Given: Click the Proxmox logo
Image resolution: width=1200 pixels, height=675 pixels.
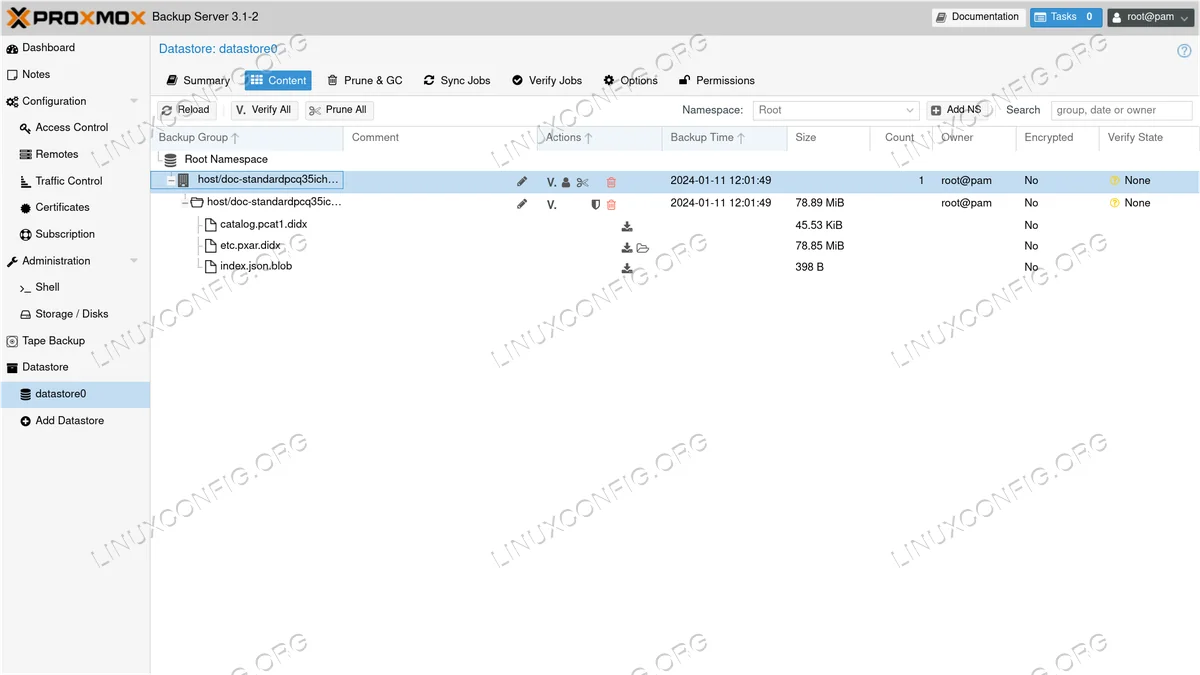Looking at the screenshot, I should point(74,17).
